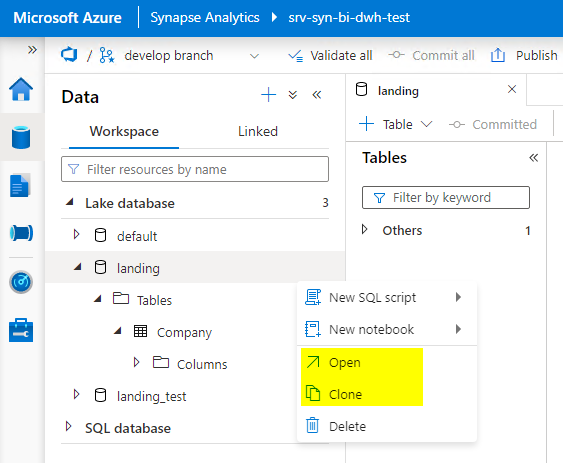Collapse the Lake database group
The width and height of the screenshot is (563, 463).
pyautogui.click(x=70, y=203)
